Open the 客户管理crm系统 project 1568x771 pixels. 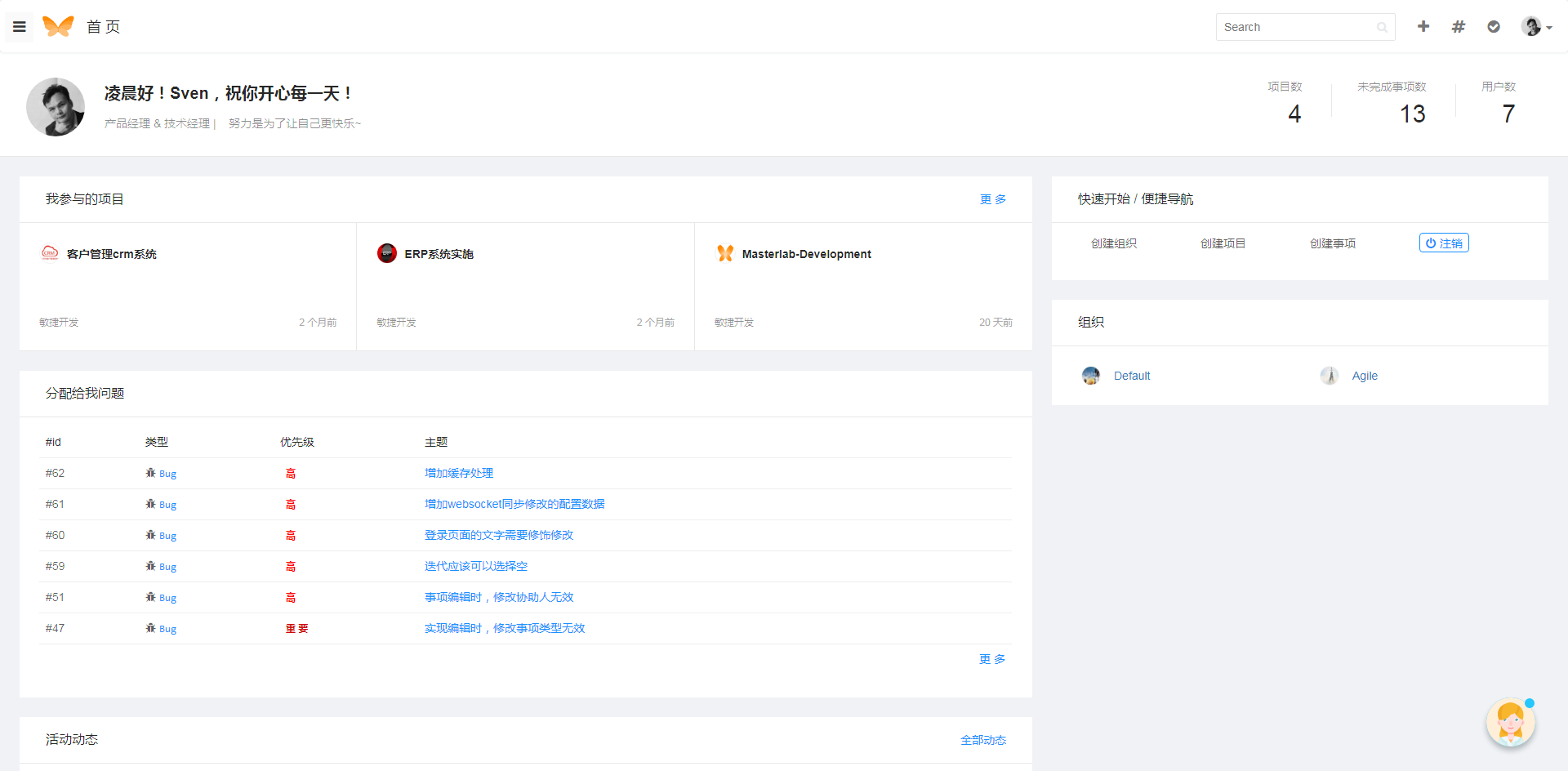click(x=112, y=254)
